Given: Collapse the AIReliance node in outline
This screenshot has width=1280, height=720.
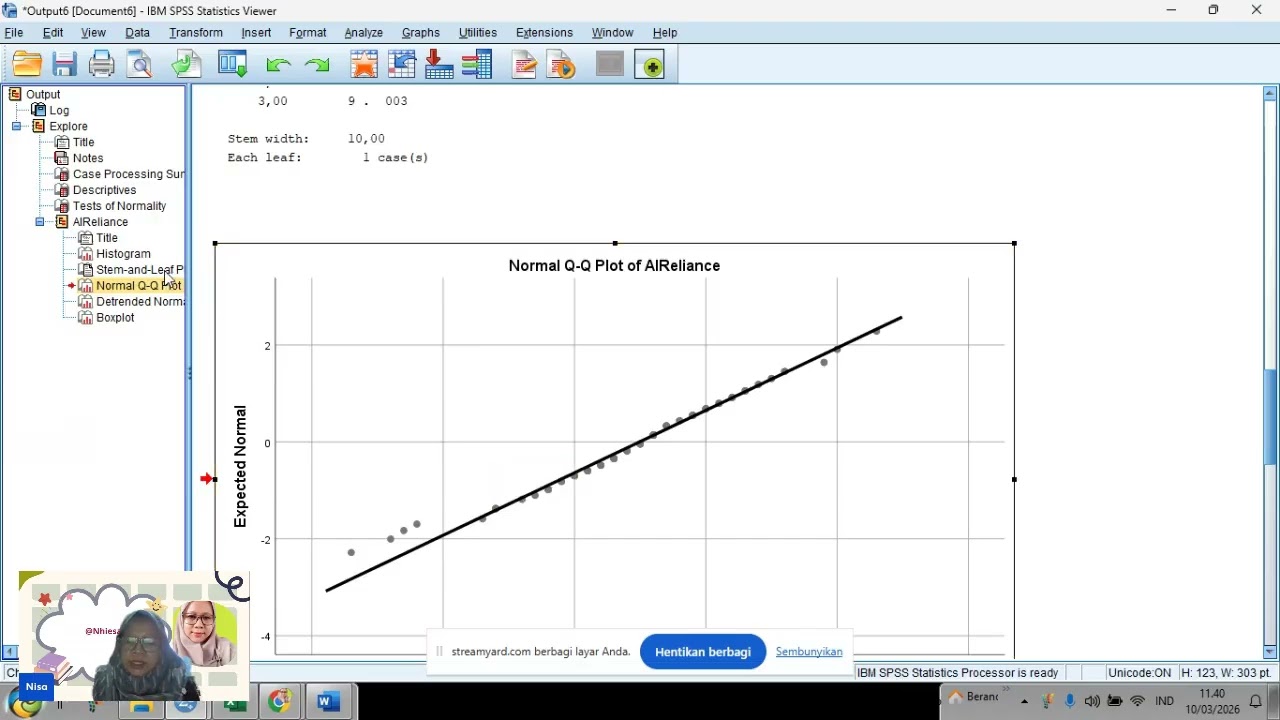Looking at the screenshot, I should (40, 222).
